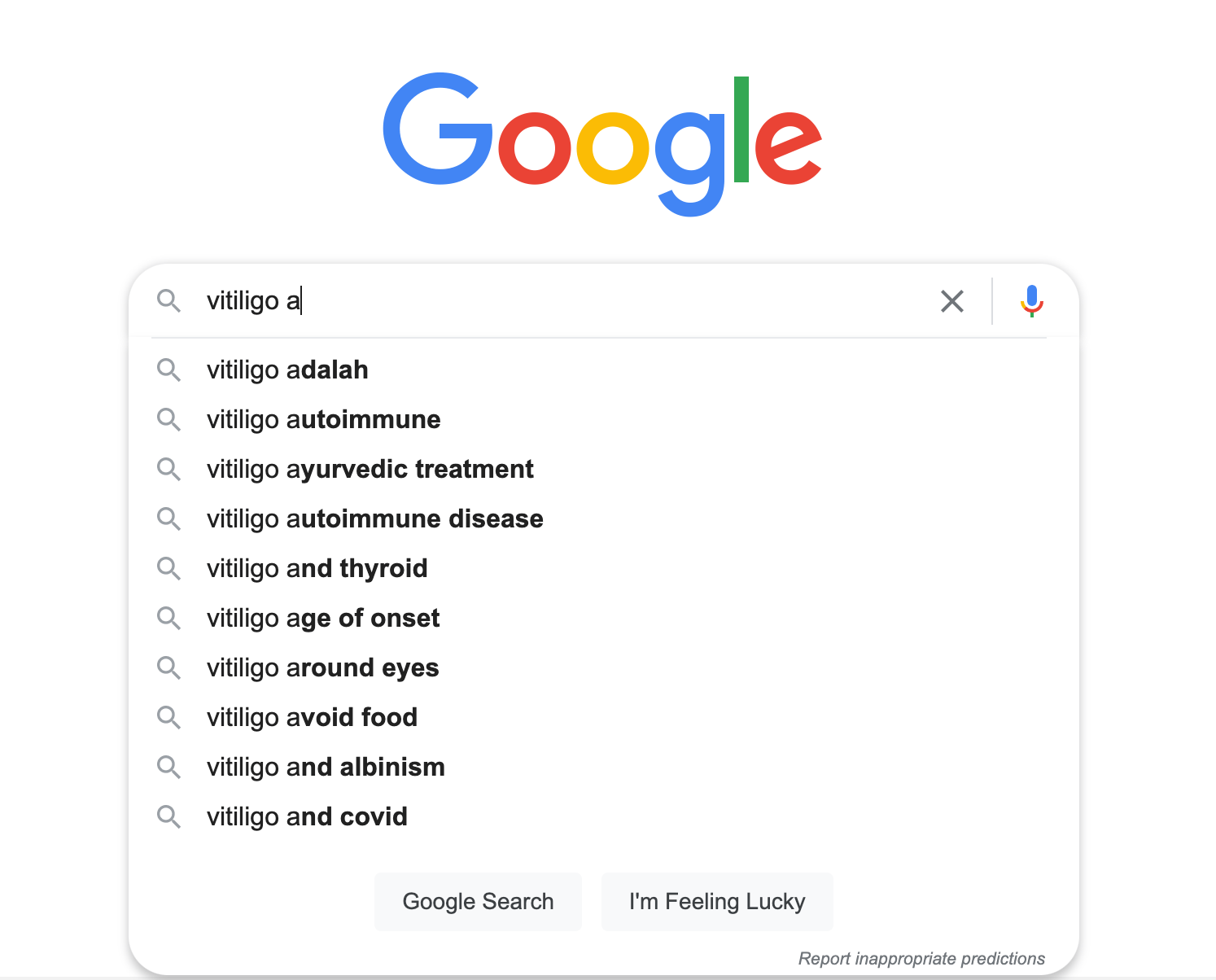Image resolution: width=1216 pixels, height=980 pixels.
Task: Open Report inappropriate predictions link
Action: 921,959
